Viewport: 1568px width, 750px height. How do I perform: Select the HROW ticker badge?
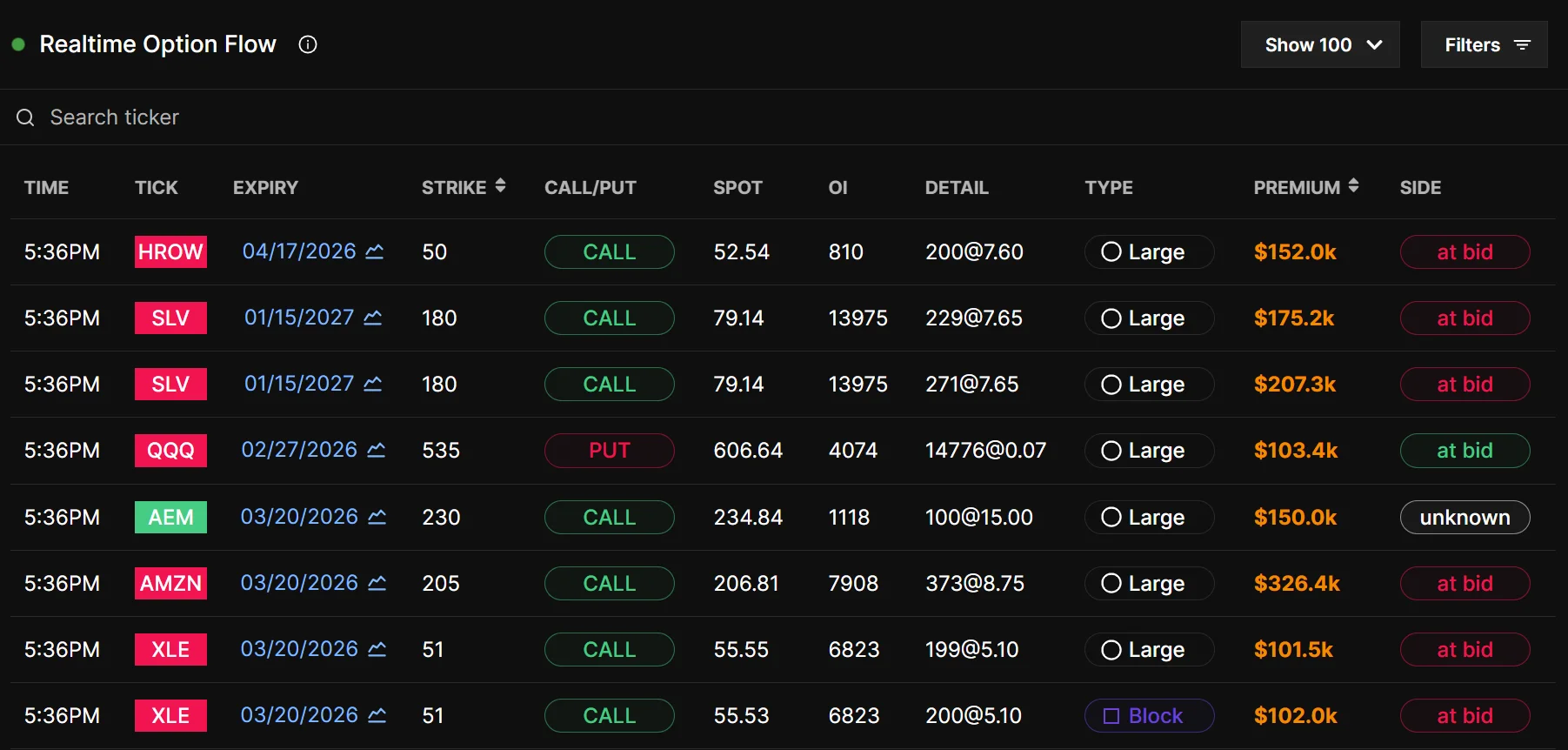coord(170,251)
